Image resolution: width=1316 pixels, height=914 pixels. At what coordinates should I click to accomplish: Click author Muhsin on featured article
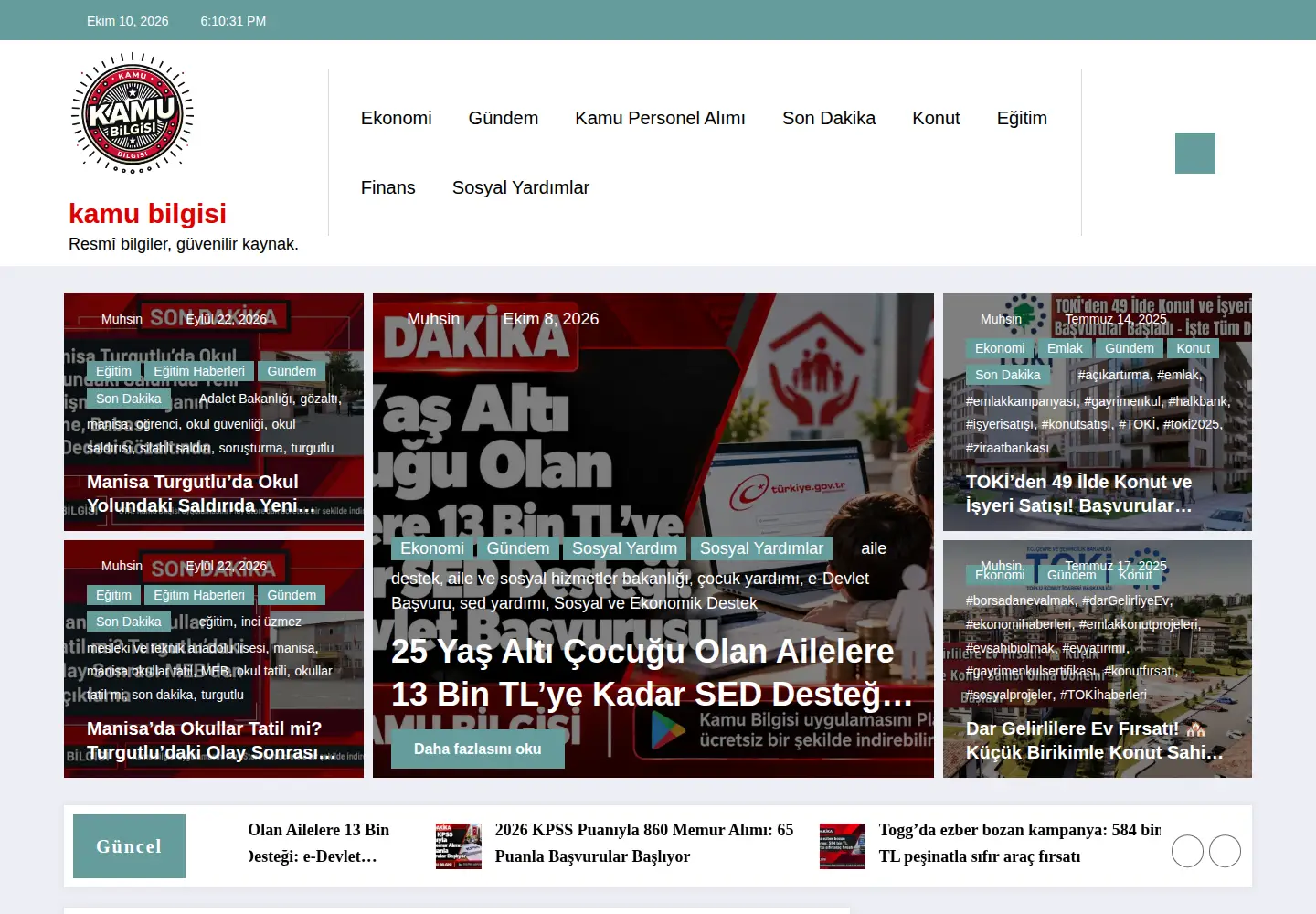point(433,319)
